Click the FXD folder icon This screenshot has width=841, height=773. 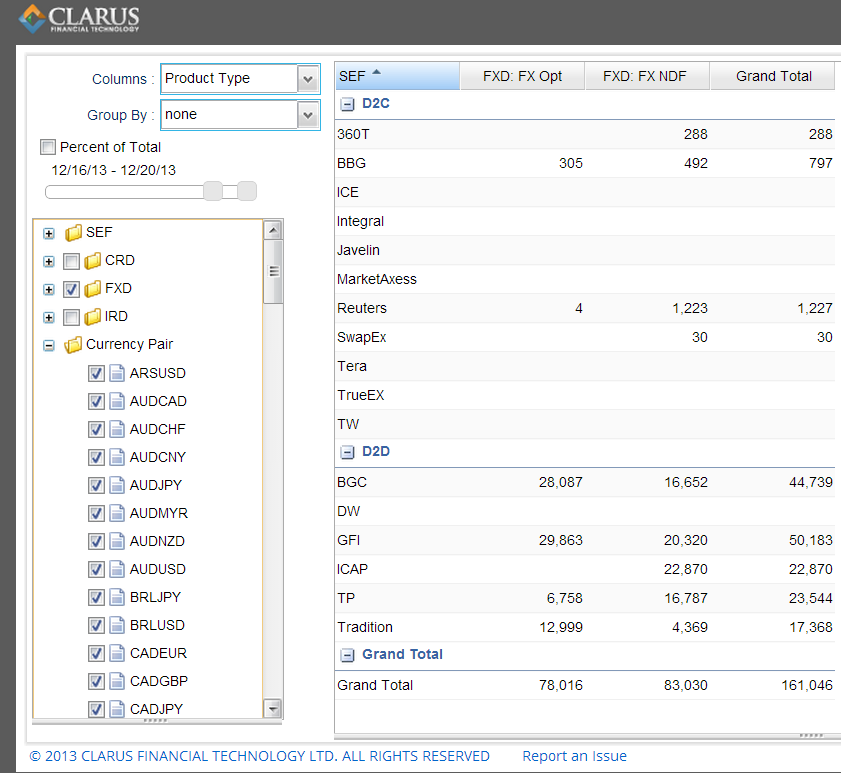click(x=93, y=289)
